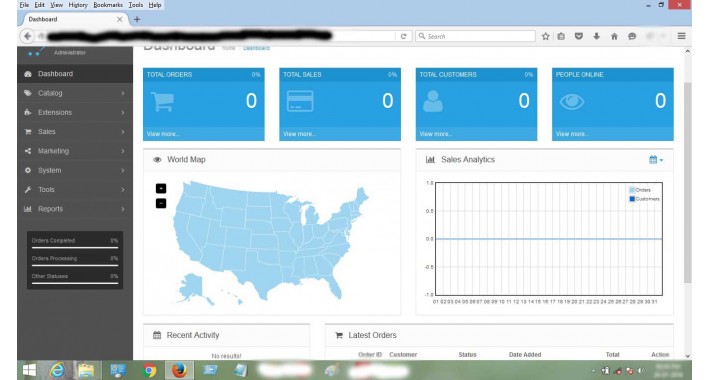This screenshot has height=380, width=710.
Task: Switch to Firefox in the taskbar
Action: [179, 370]
